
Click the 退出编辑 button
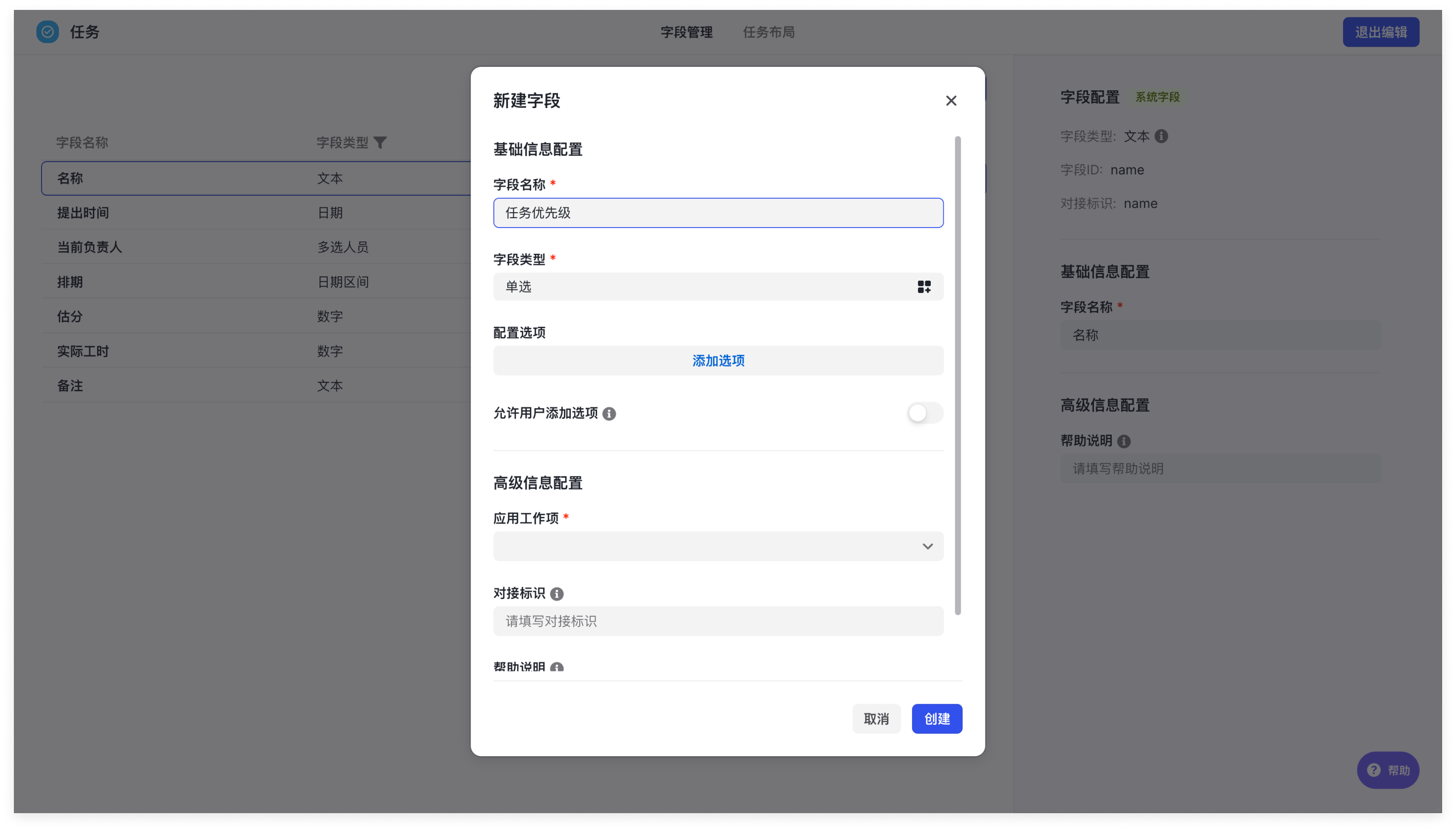pos(1381,32)
